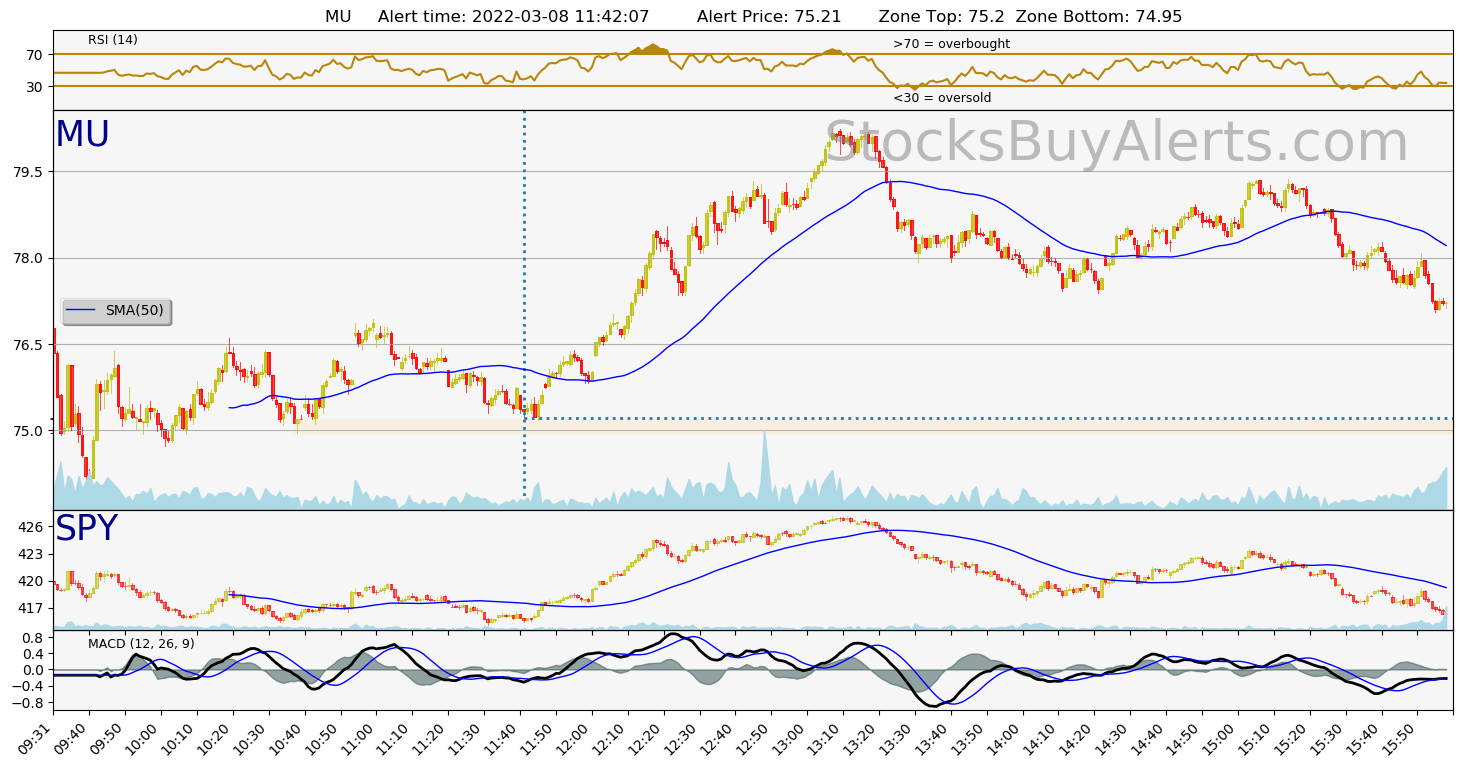The height and width of the screenshot is (768, 1468).
Task: Click the 76.5 price axis label
Action: click(29, 345)
